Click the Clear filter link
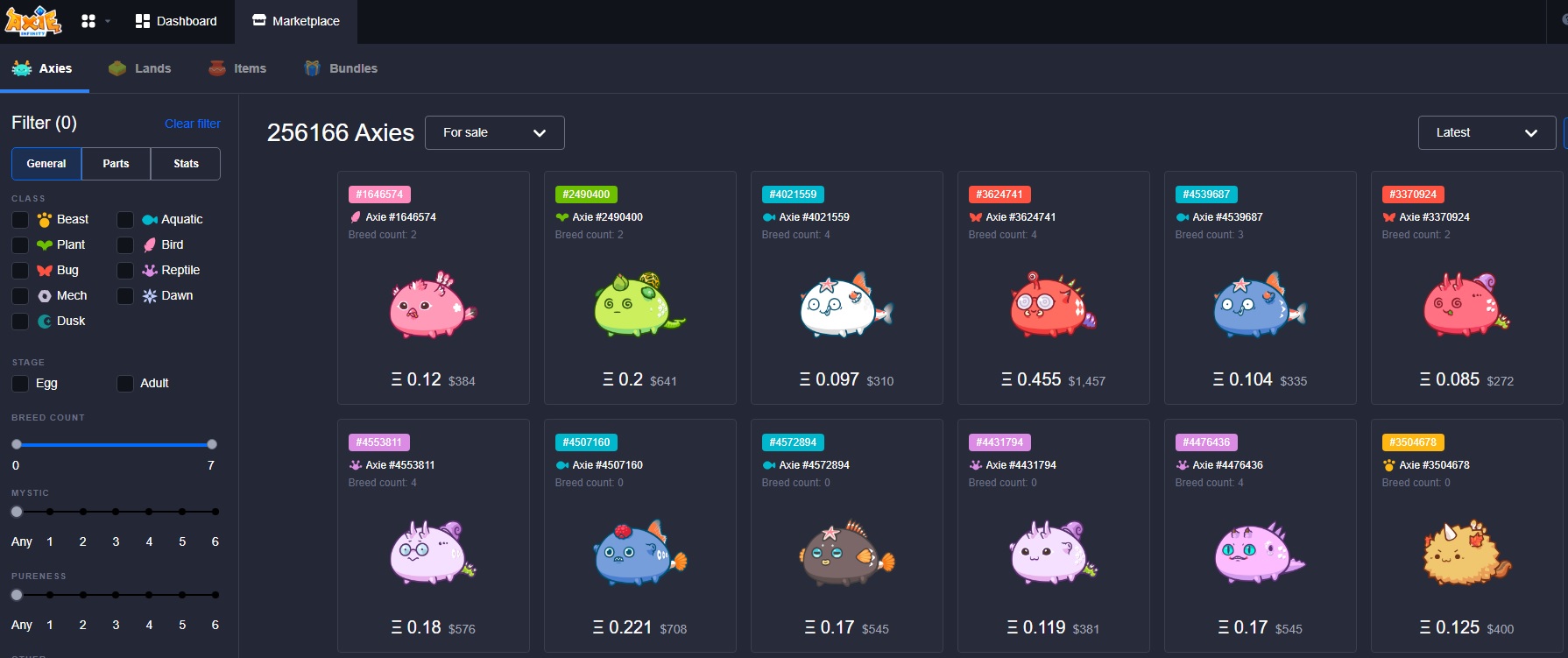The width and height of the screenshot is (1568, 658). click(x=193, y=124)
